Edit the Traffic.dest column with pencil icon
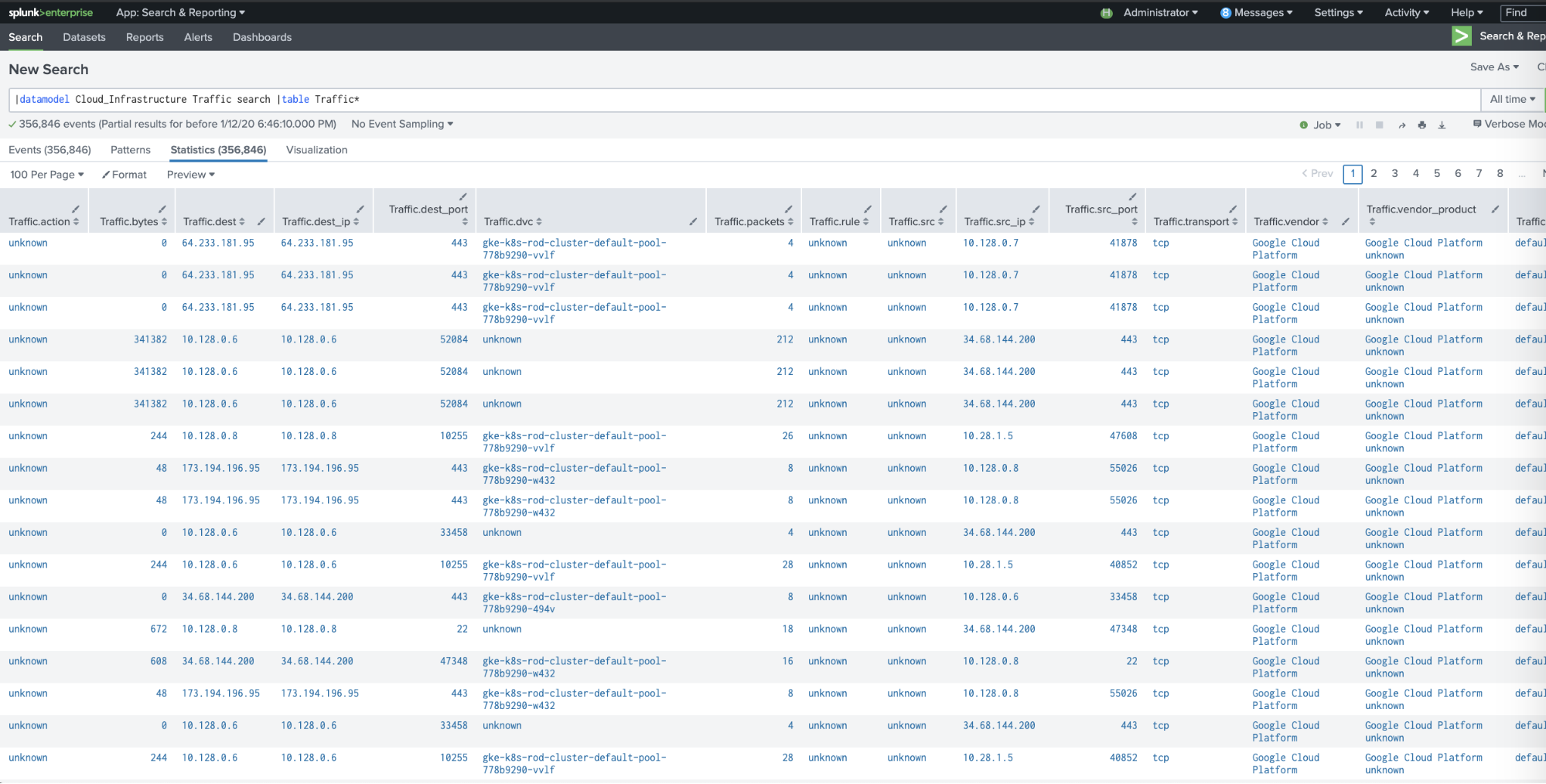Viewport: 1546px width, 784px height. tap(261, 222)
